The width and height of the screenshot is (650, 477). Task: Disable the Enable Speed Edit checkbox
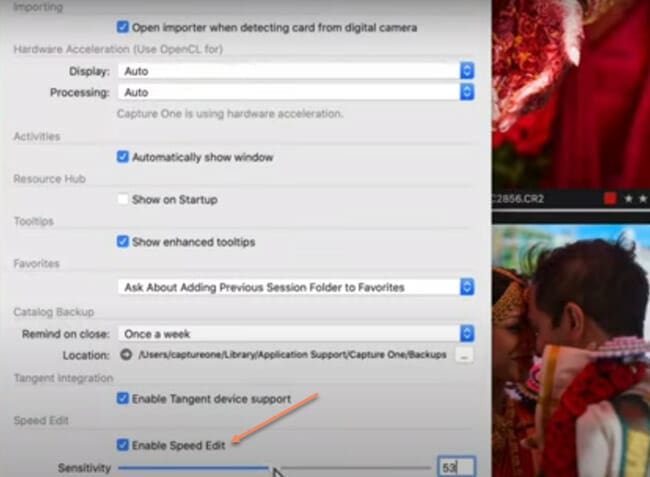pos(123,445)
